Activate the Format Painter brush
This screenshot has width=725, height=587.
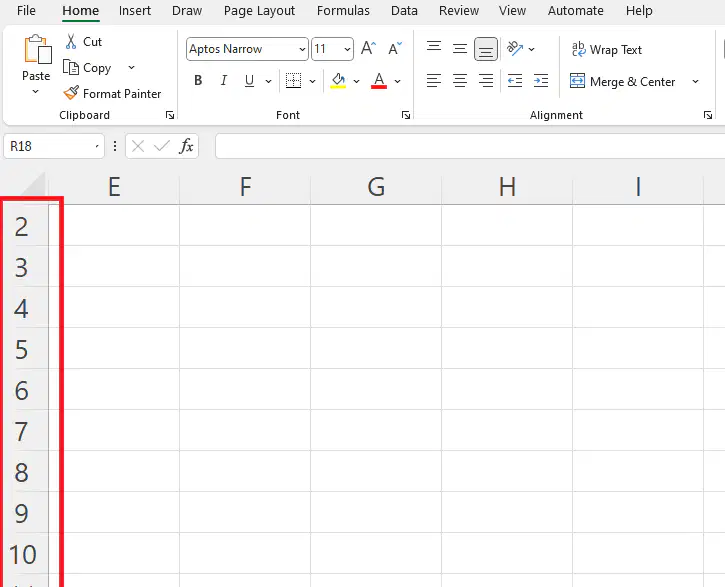[112, 94]
